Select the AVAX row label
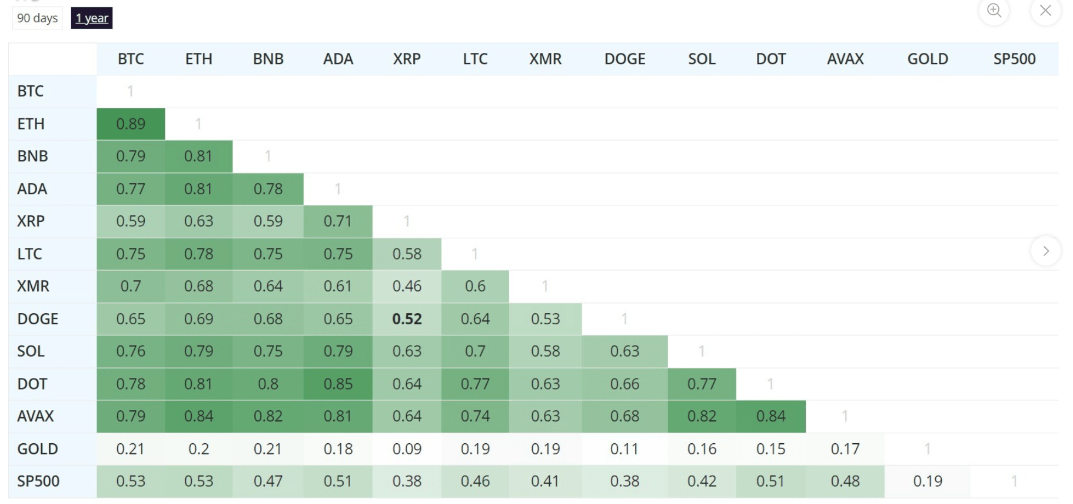Image resolution: width=1073 pixels, height=504 pixels. 53,416
